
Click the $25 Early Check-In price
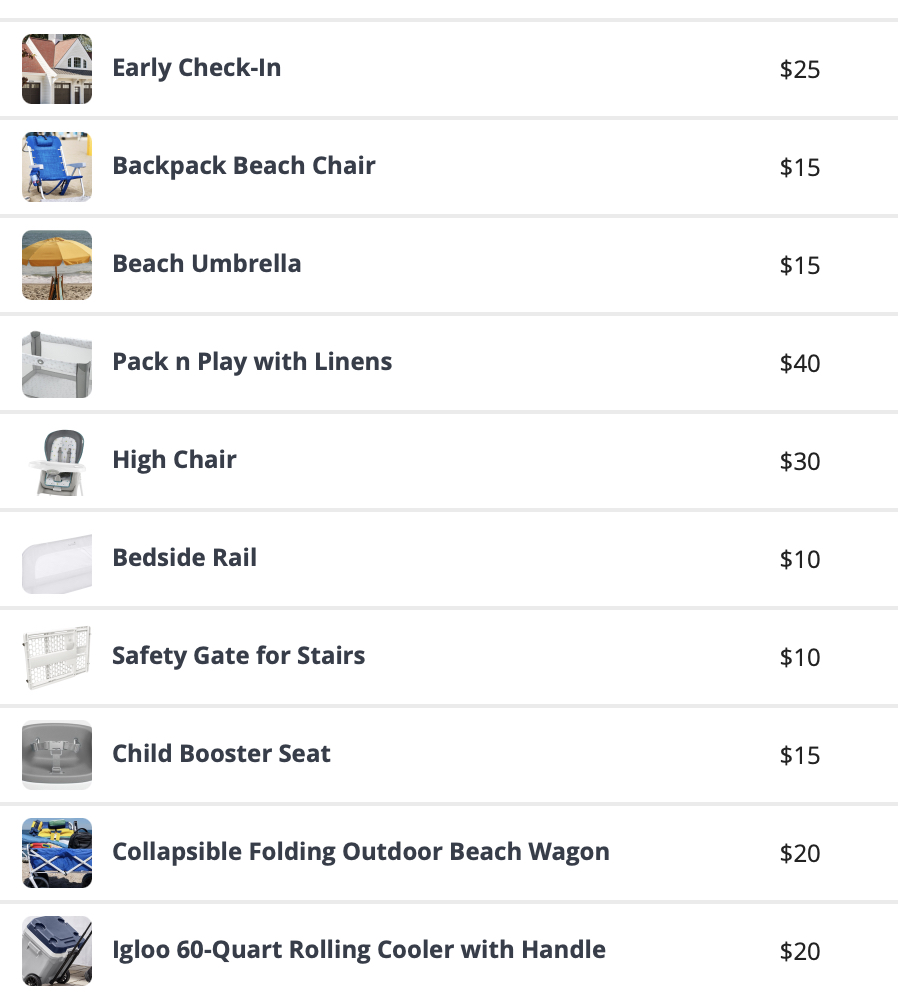pos(800,69)
